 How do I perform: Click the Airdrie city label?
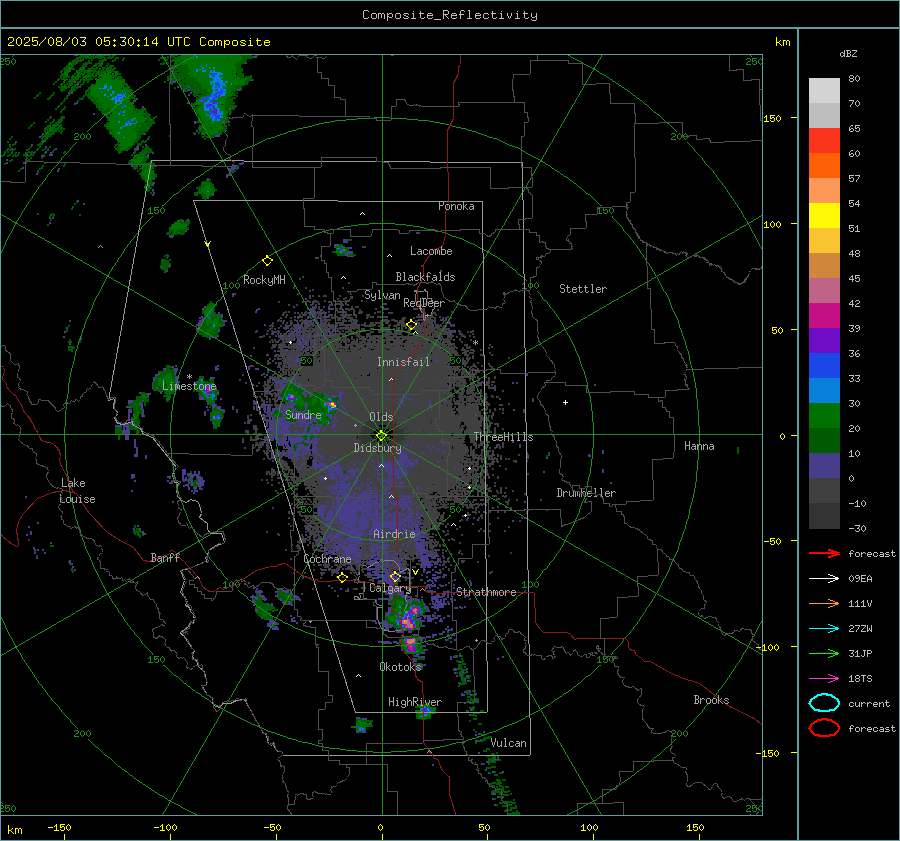pos(394,534)
